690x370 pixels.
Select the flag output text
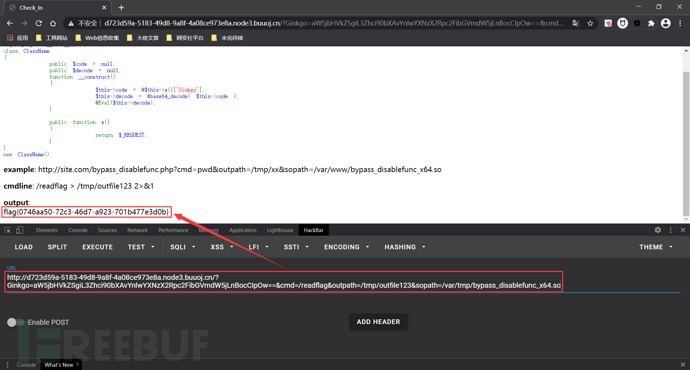[86, 212]
